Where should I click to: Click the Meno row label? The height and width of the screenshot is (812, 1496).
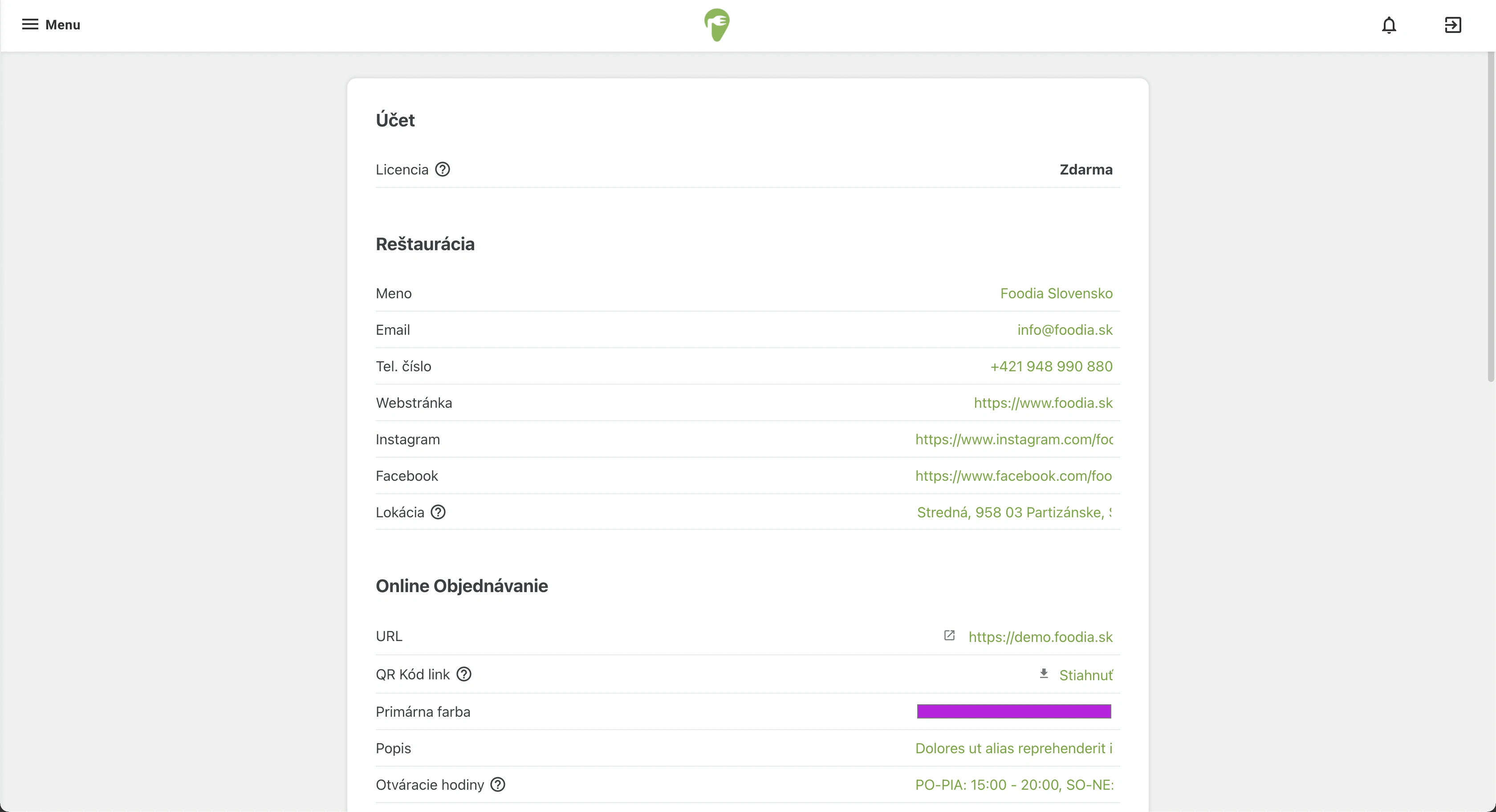pos(394,293)
